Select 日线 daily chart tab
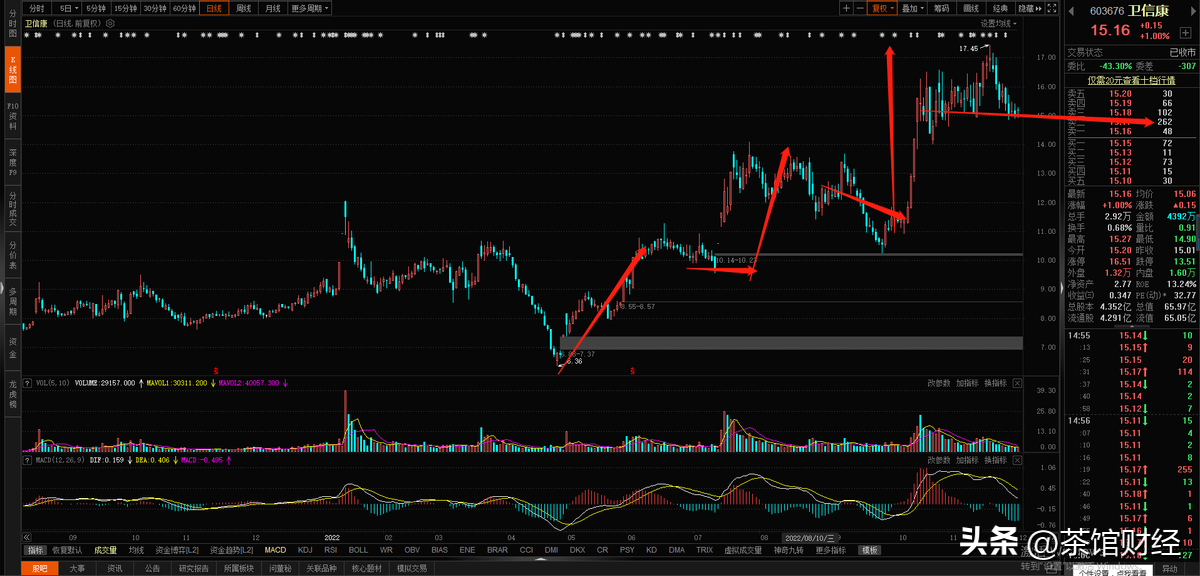The height and width of the screenshot is (576, 1200). tap(213, 8)
